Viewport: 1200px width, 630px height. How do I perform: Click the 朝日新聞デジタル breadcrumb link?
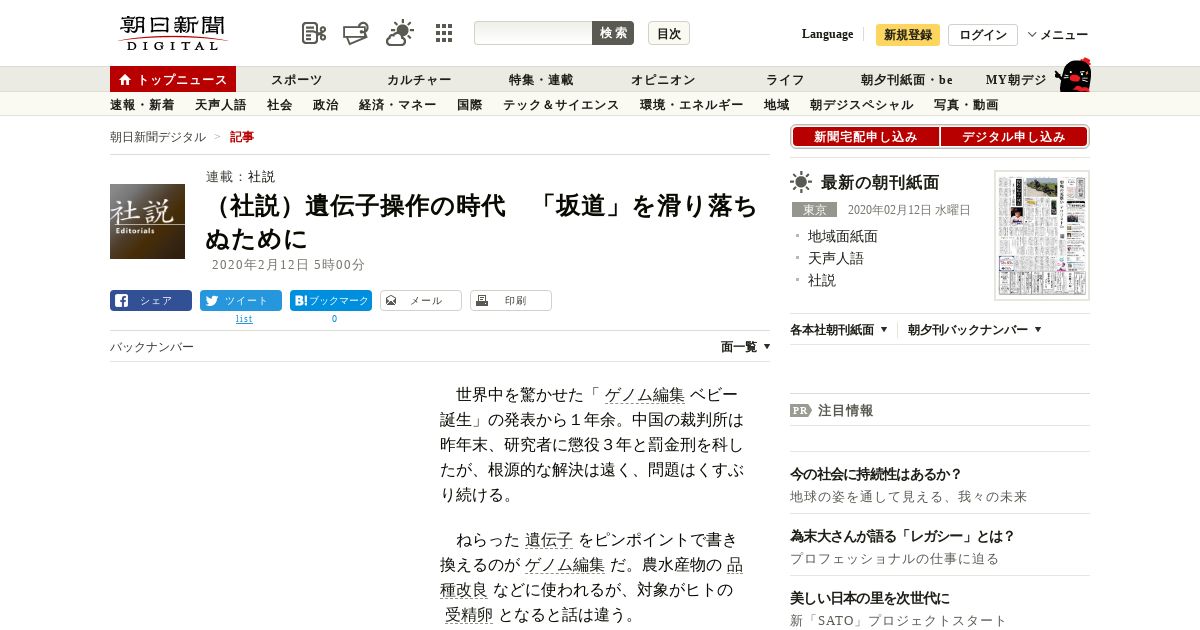click(x=158, y=137)
